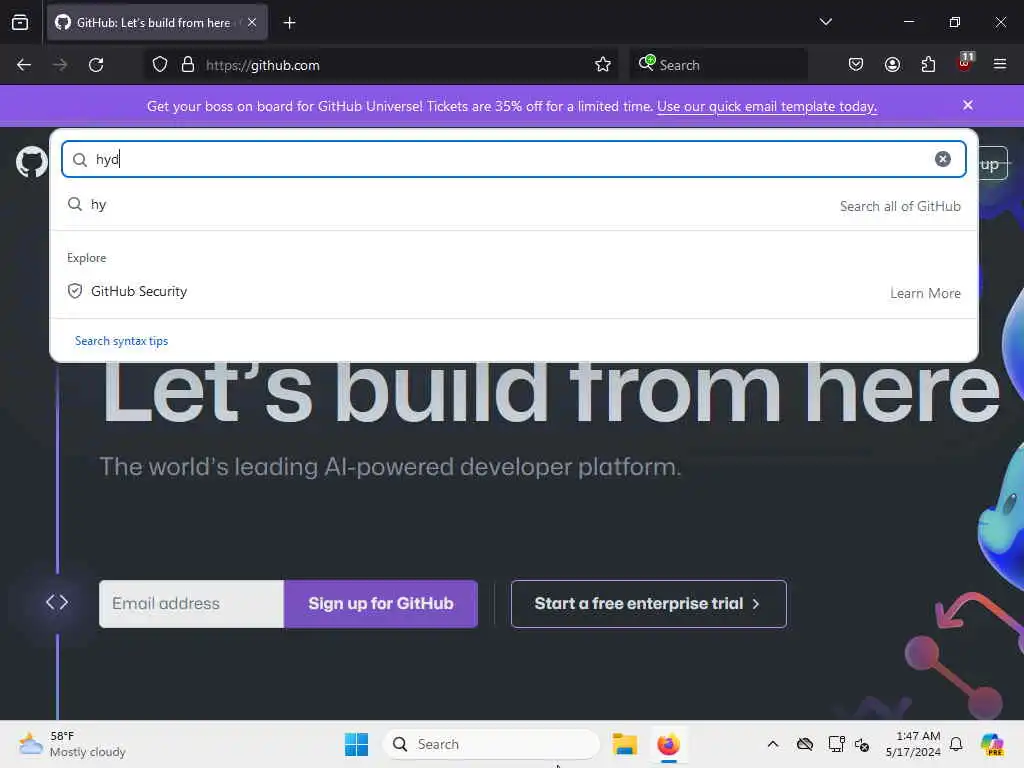View site security padlock information
The width and height of the screenshot is (1024, 768).
coord(188,65)
